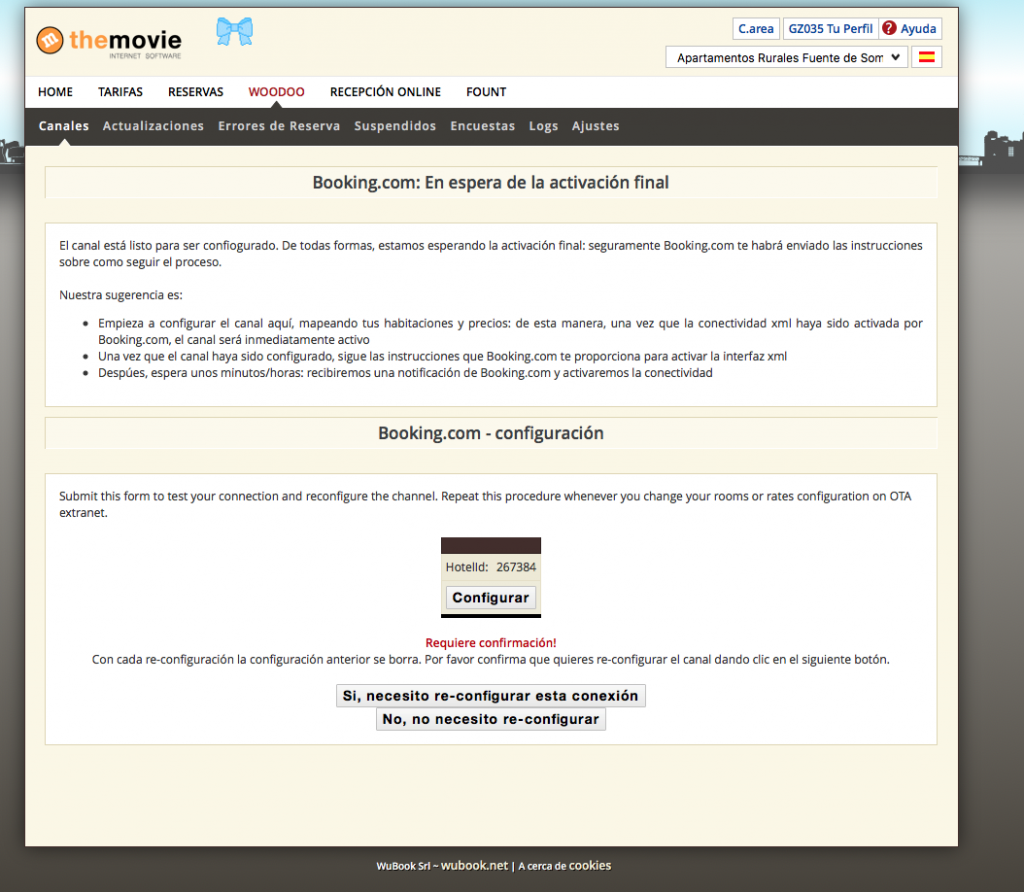Viewport: 1024px width, 892px height.
Task: Open the Suspendidos tab
Action: click(395, 126)
